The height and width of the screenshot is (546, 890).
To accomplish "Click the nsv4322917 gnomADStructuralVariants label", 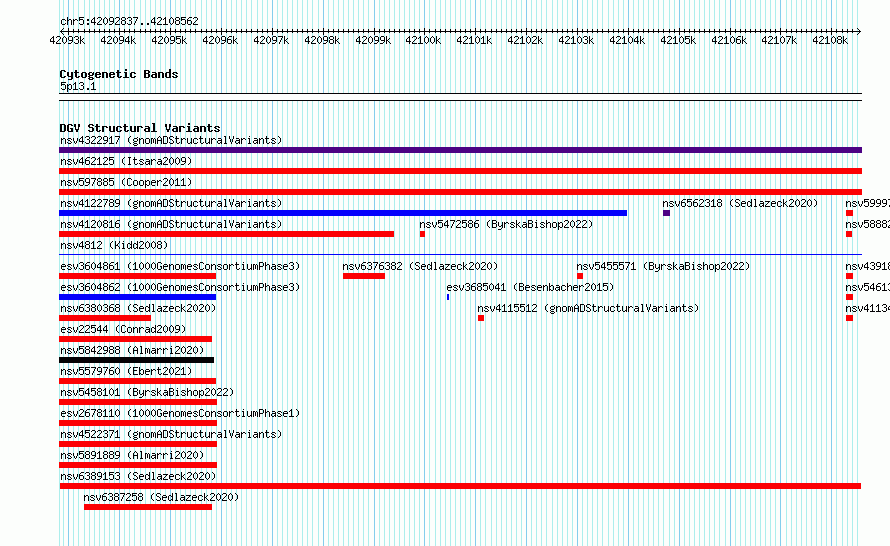I will tap(171, 140).
